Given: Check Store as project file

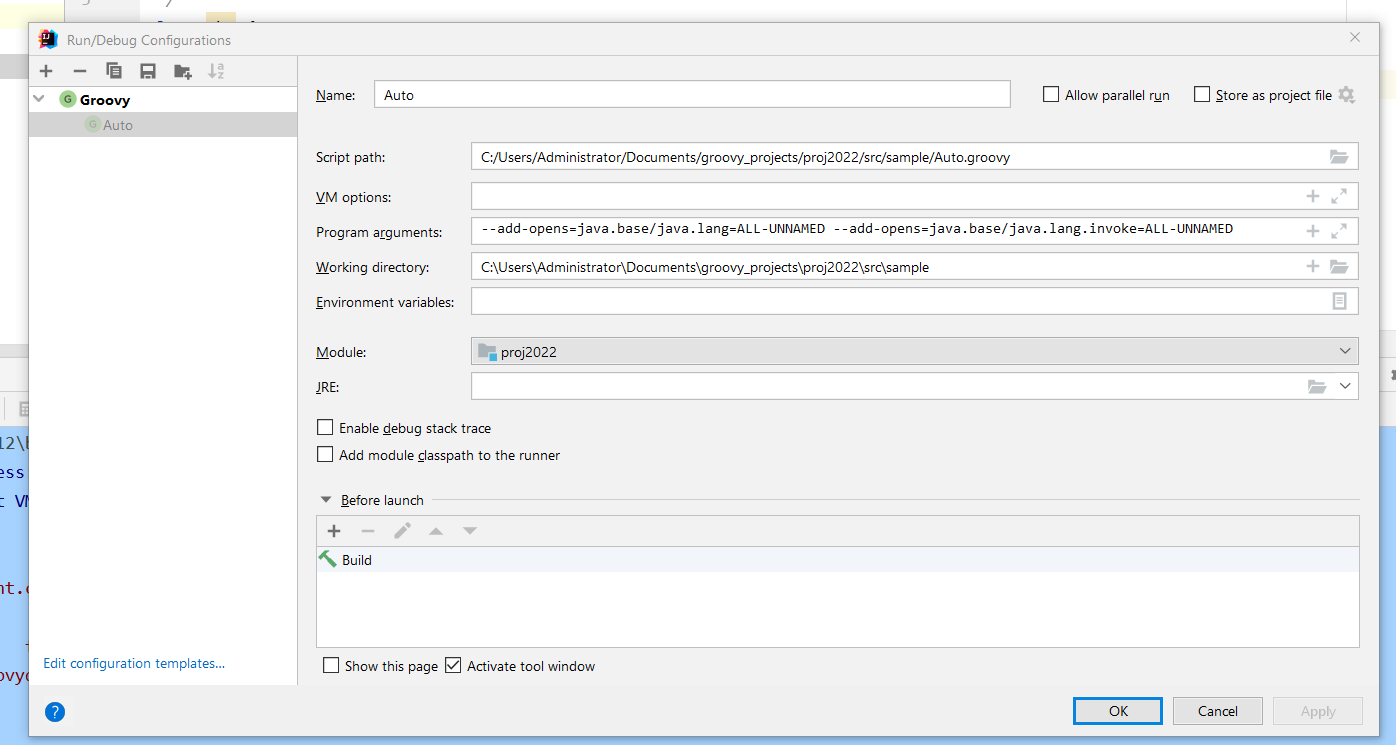Looking at the screenshot, I should (x=1202, y=94).
